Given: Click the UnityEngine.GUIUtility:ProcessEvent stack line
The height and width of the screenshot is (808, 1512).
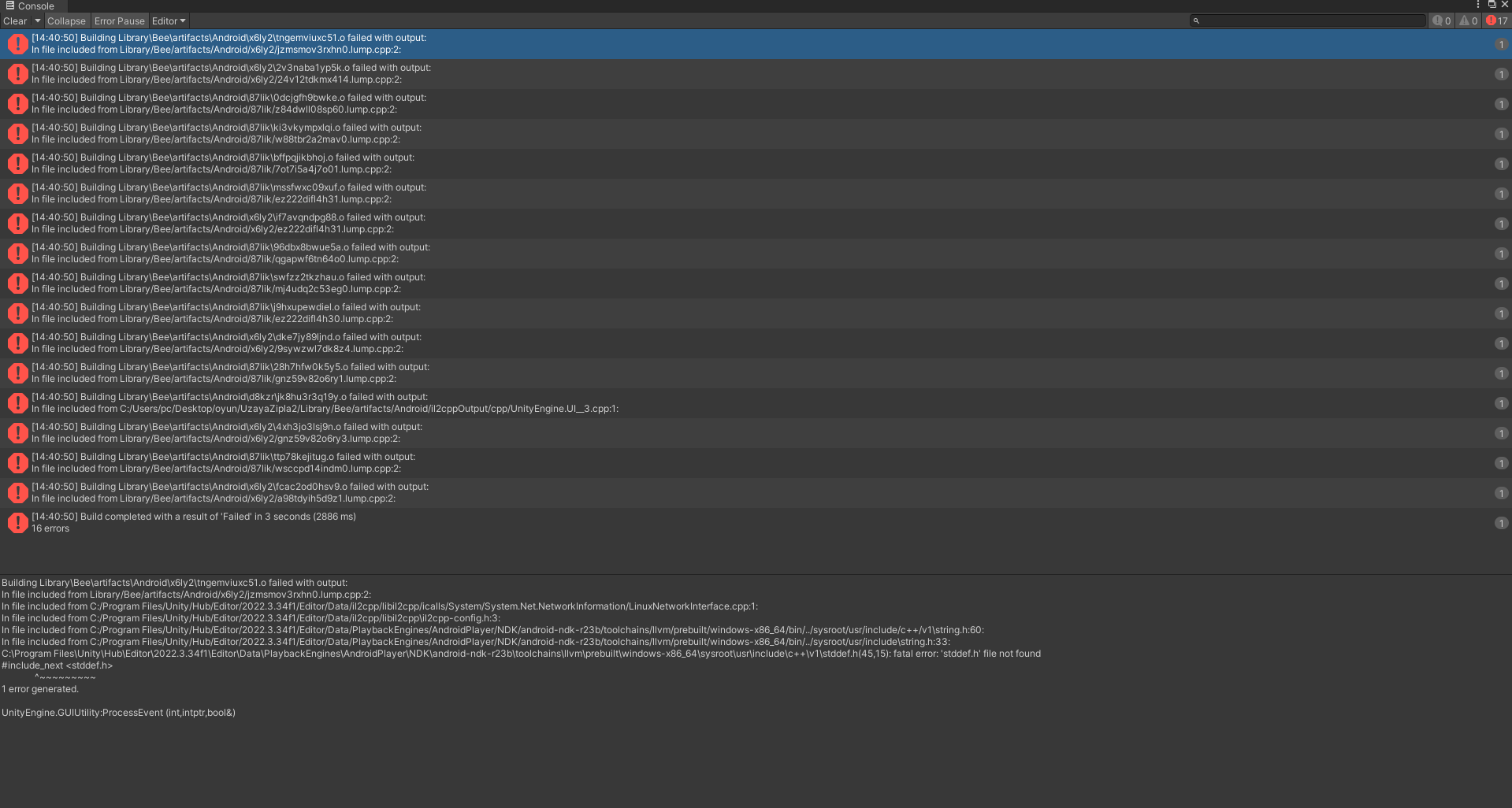Looking at the screenshot, I should point(118,713).
